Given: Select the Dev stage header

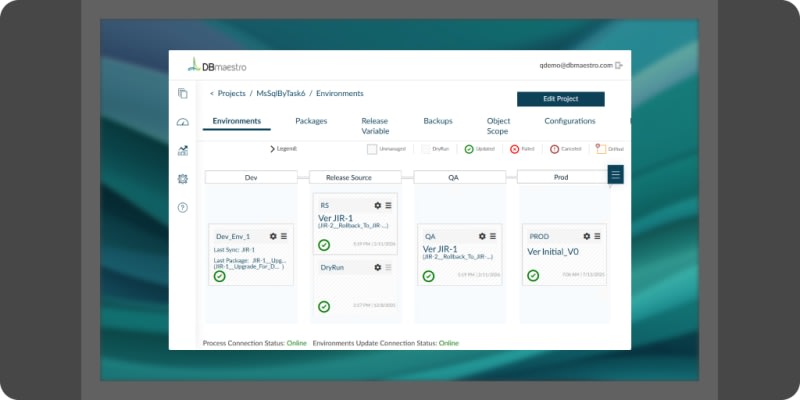Looking at the screenshot, I should click(251, 177).
